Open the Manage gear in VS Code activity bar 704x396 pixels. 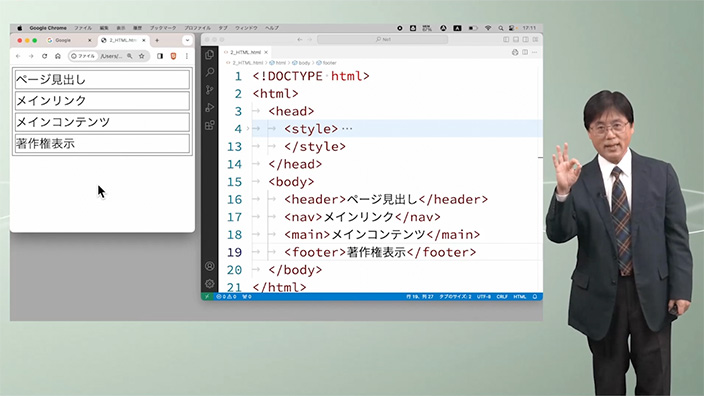[x=209, y=283]
